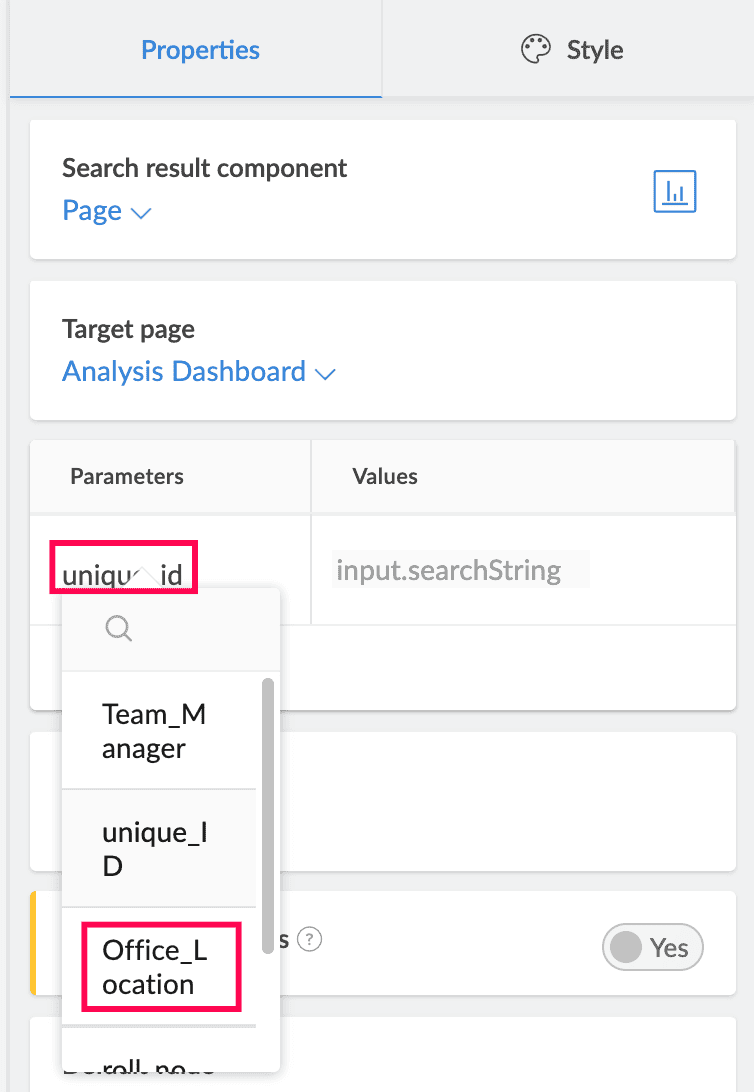754x1092 pixels.
Task: Select the Team_Manager option
Action: [155, 731]
